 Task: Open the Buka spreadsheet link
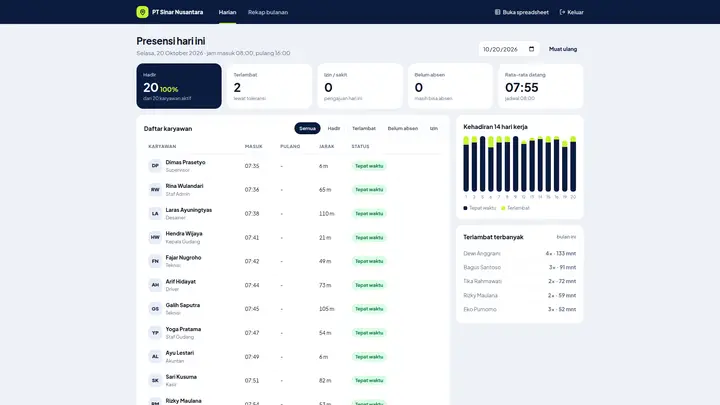click(521, 12)
